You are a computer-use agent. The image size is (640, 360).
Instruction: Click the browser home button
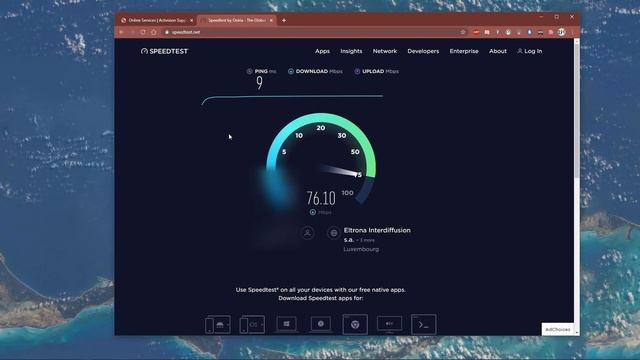tap(154, 32)
